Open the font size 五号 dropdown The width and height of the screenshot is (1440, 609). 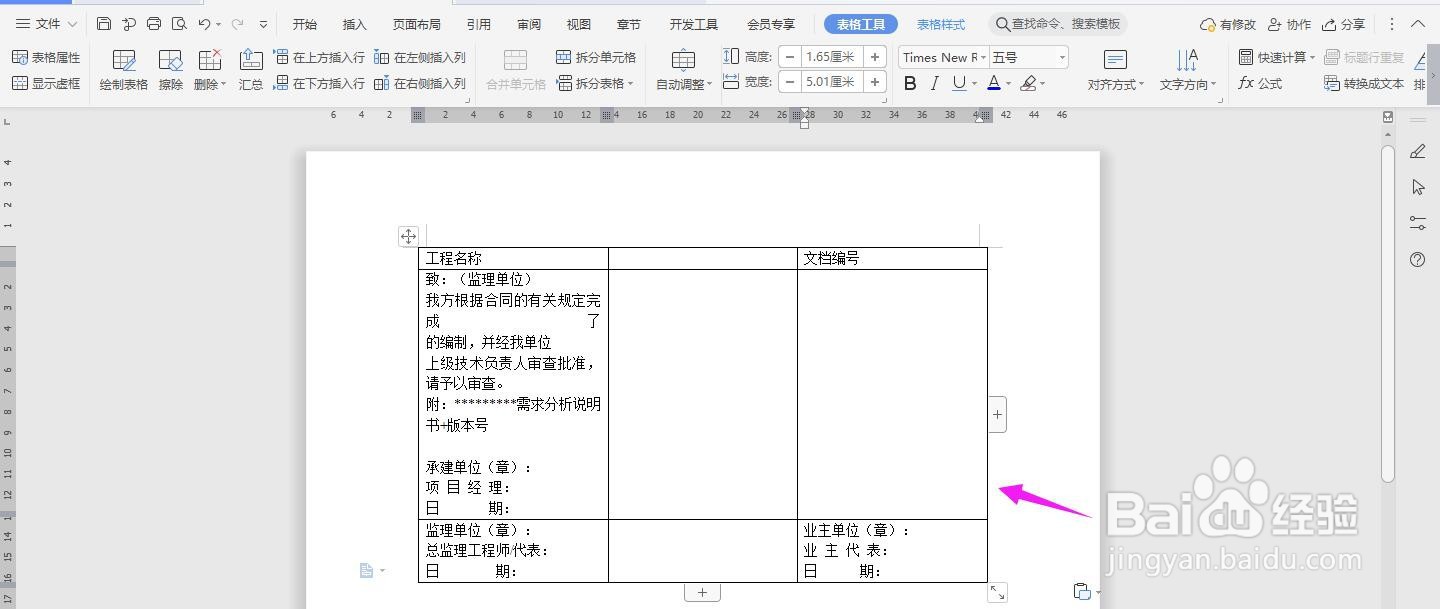pyautogui.click(x=1028, y=57)
